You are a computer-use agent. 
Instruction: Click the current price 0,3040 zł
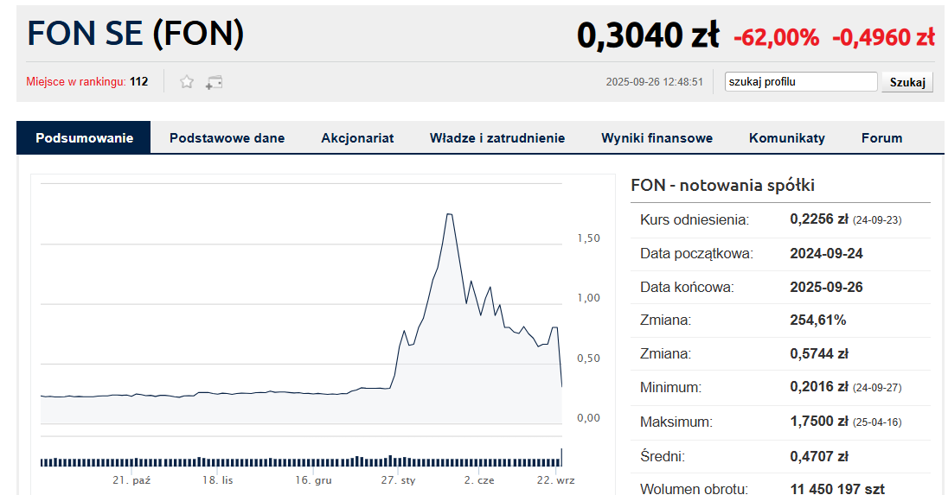(648, 35)
